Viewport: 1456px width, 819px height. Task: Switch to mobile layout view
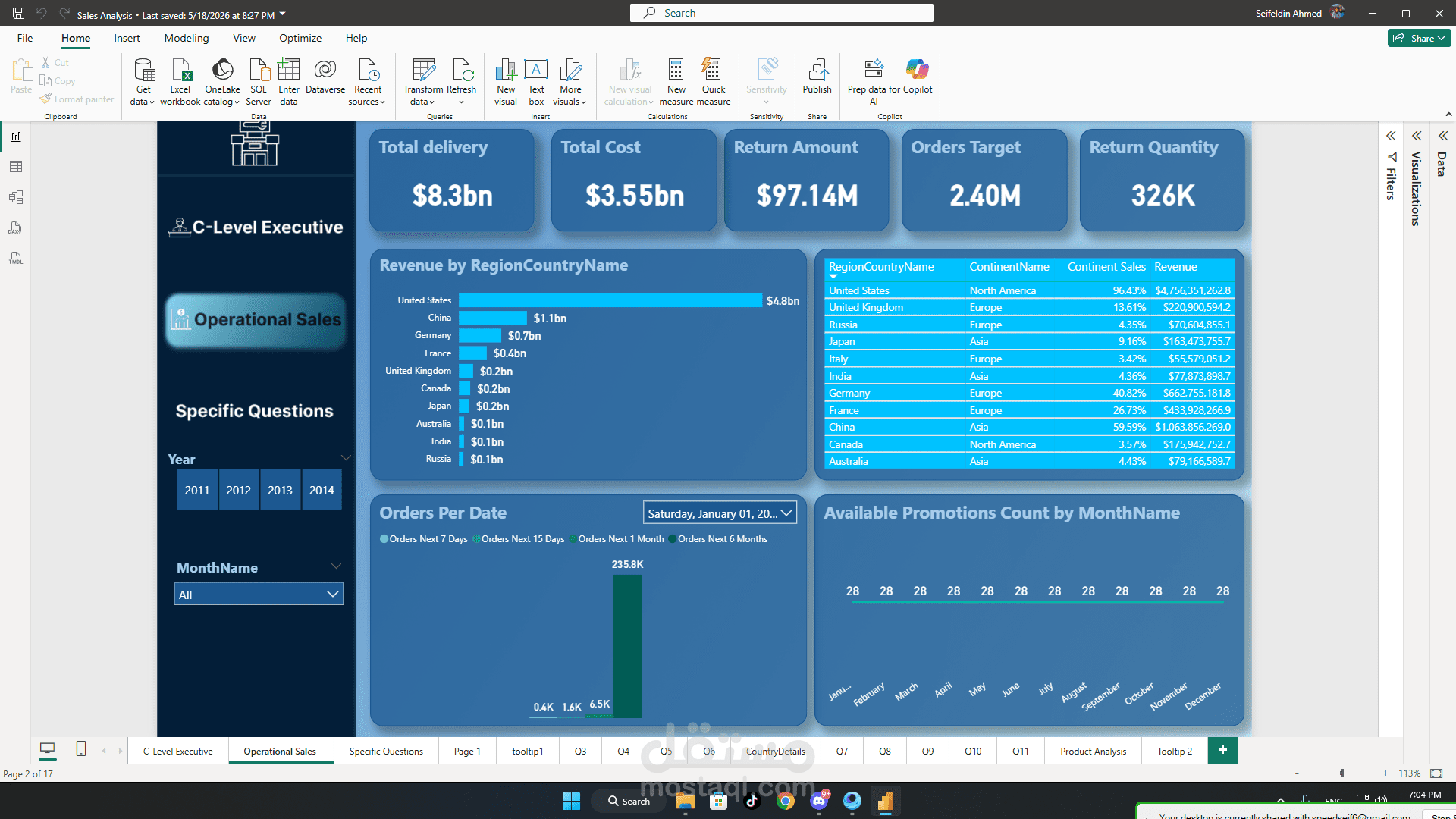coord(81,749)
